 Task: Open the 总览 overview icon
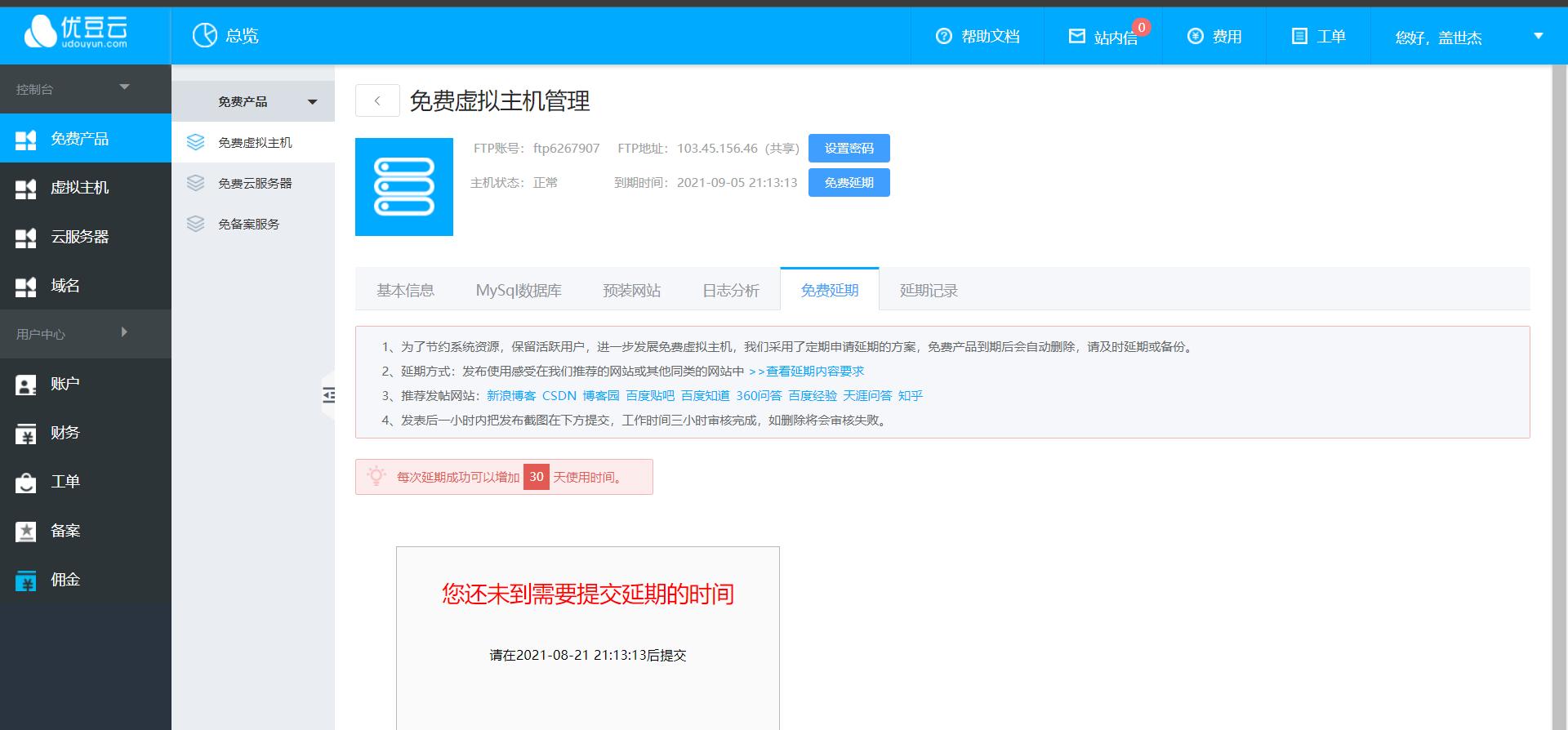coord(204,35)
